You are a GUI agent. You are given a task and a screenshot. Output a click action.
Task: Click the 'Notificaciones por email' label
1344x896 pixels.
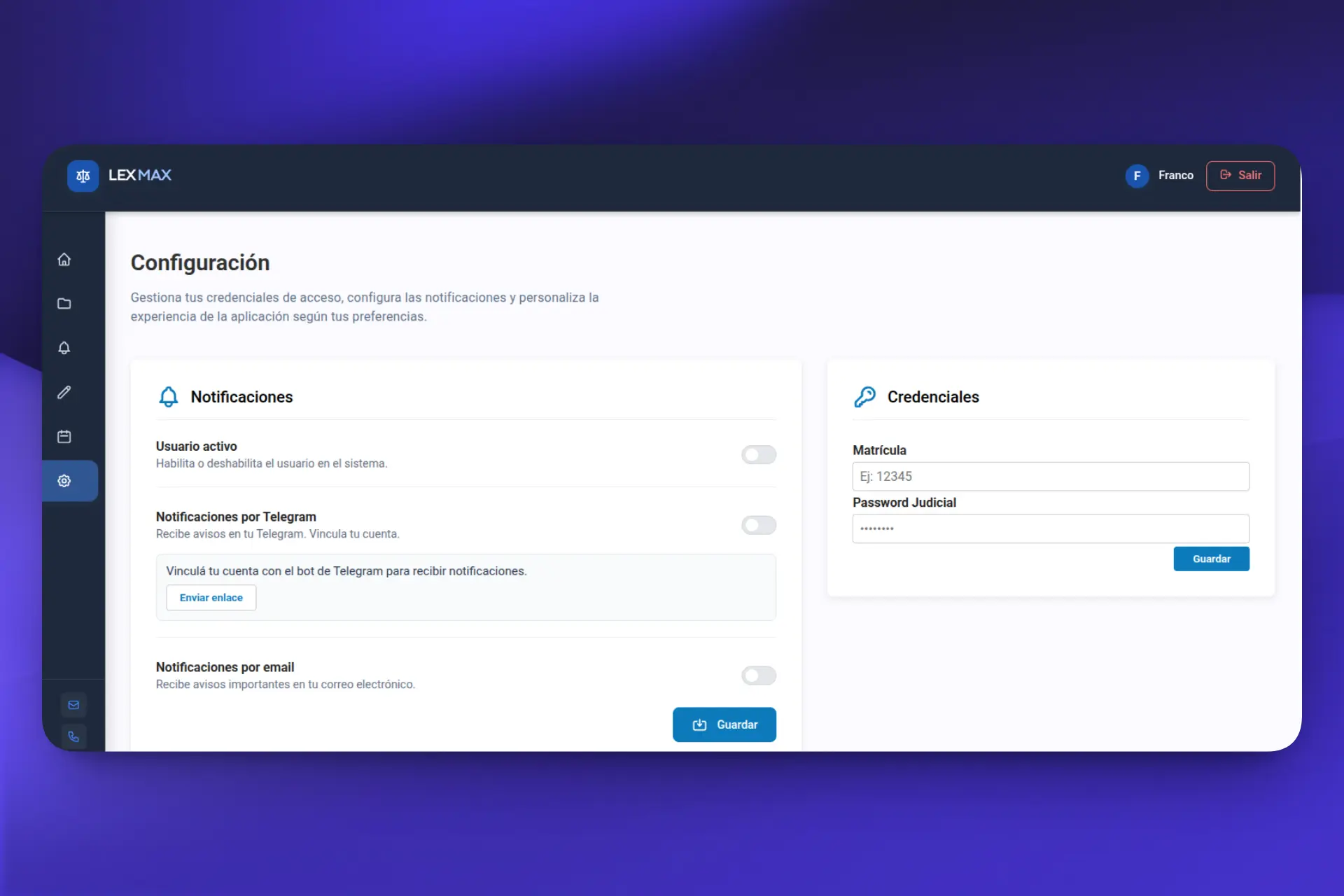tap(225, 667)
